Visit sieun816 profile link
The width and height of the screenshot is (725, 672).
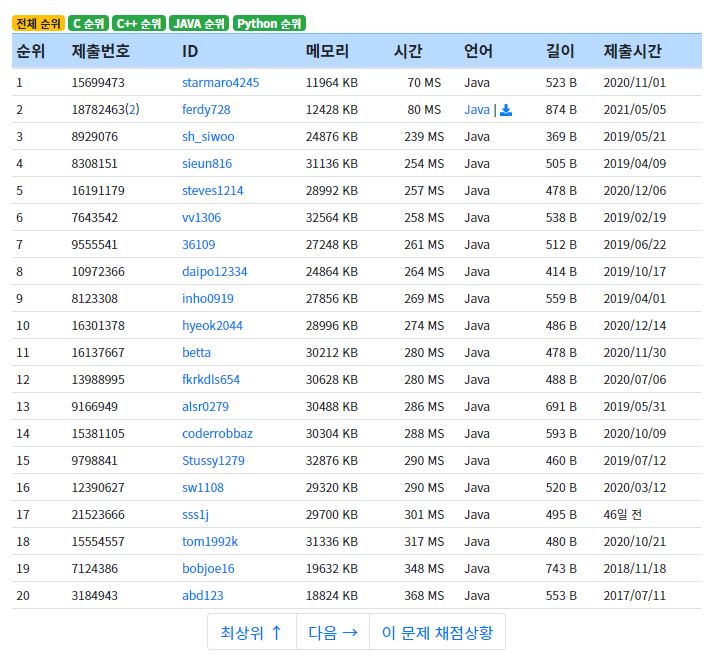pyautogui.click(x=207, y=164)
